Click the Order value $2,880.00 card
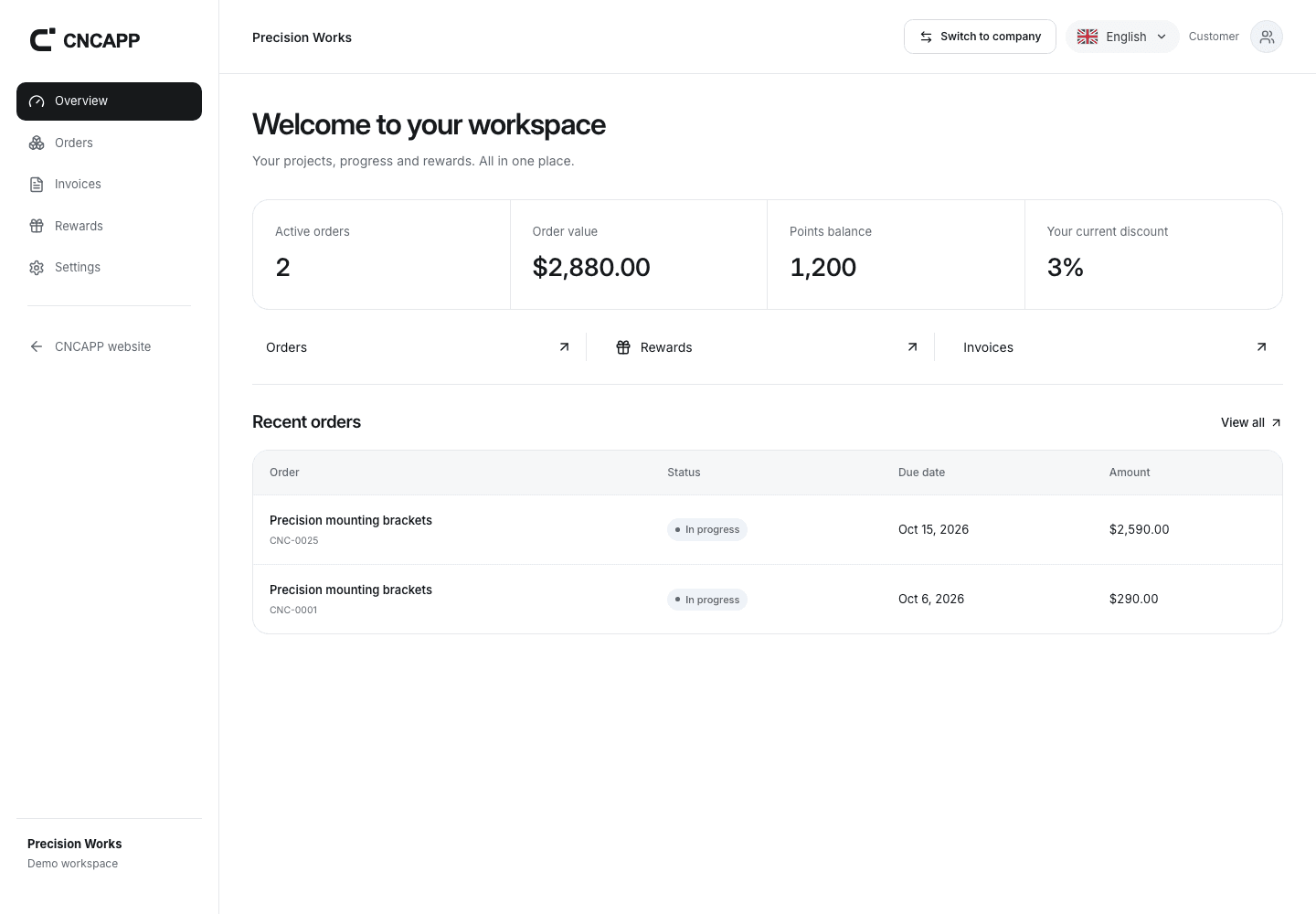 tap(639, 255)
